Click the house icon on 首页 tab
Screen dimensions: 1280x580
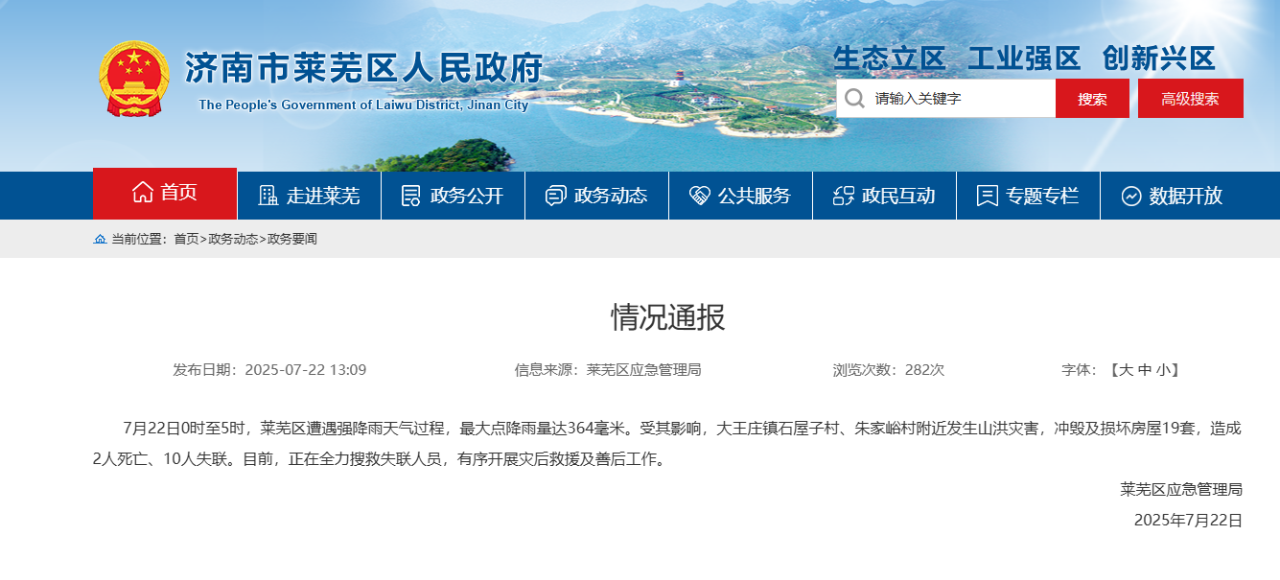click(142, 192)
